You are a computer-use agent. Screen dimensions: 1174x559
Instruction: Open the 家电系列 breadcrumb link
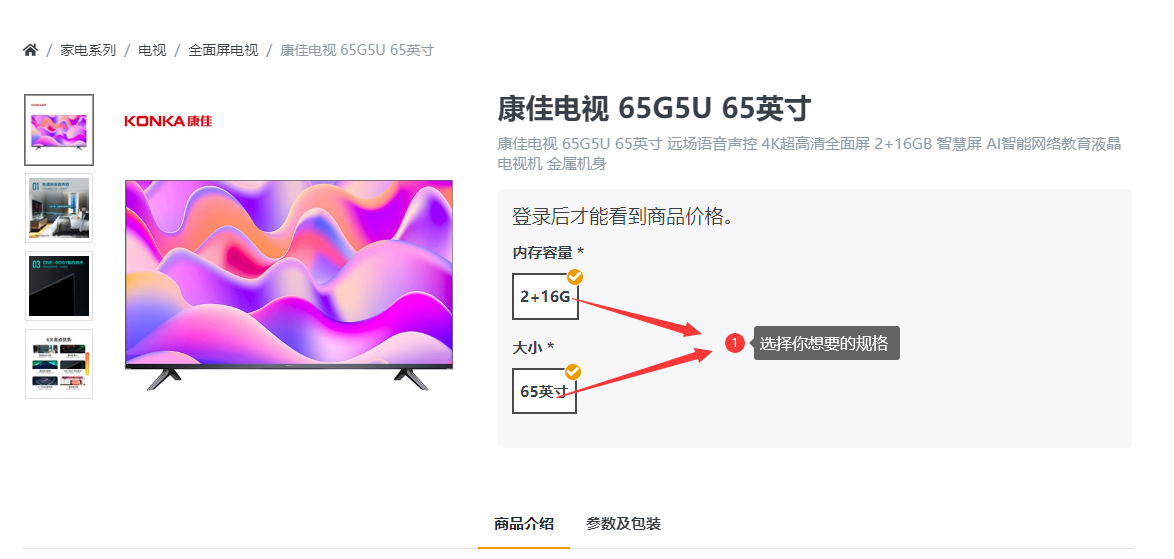[x=88, y=50]
